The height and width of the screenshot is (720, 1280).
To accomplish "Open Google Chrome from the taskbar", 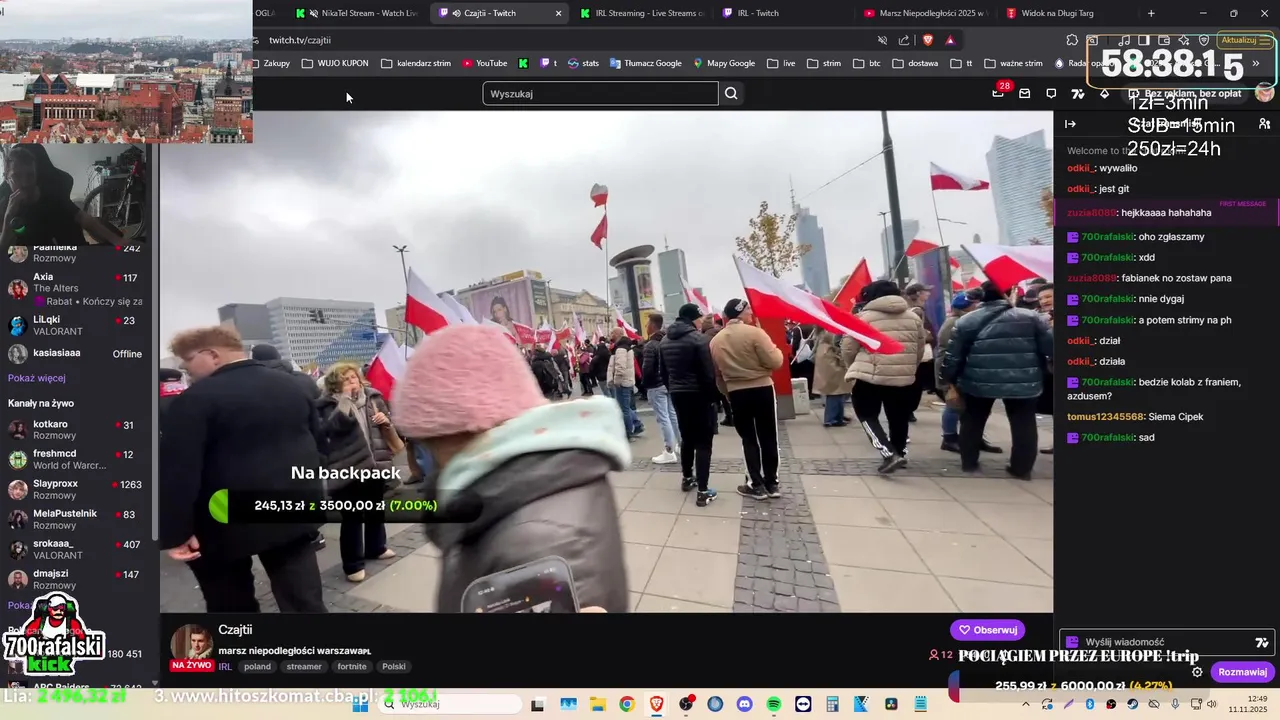I will (x=626, y=704).
